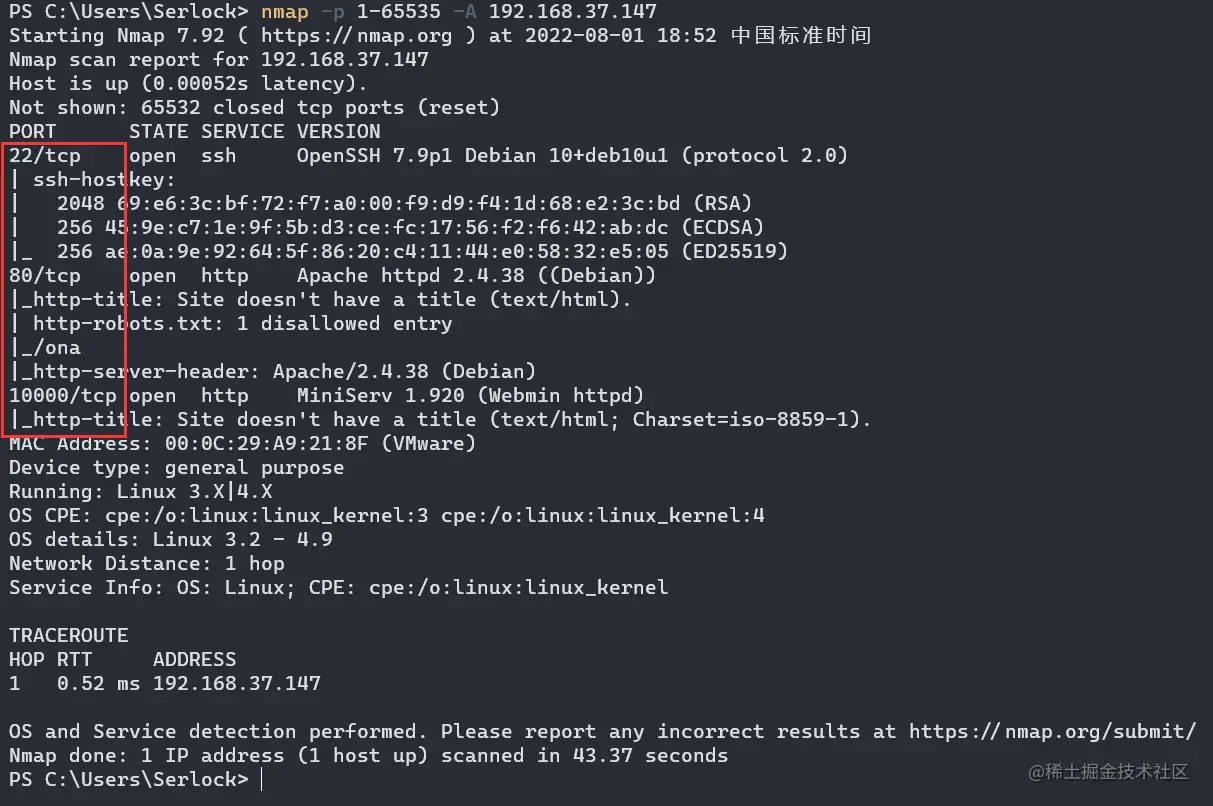This screenshot has height=806, width=1213.
Task: Click the TRACEROUTE heading
Action: coord(69,636)
